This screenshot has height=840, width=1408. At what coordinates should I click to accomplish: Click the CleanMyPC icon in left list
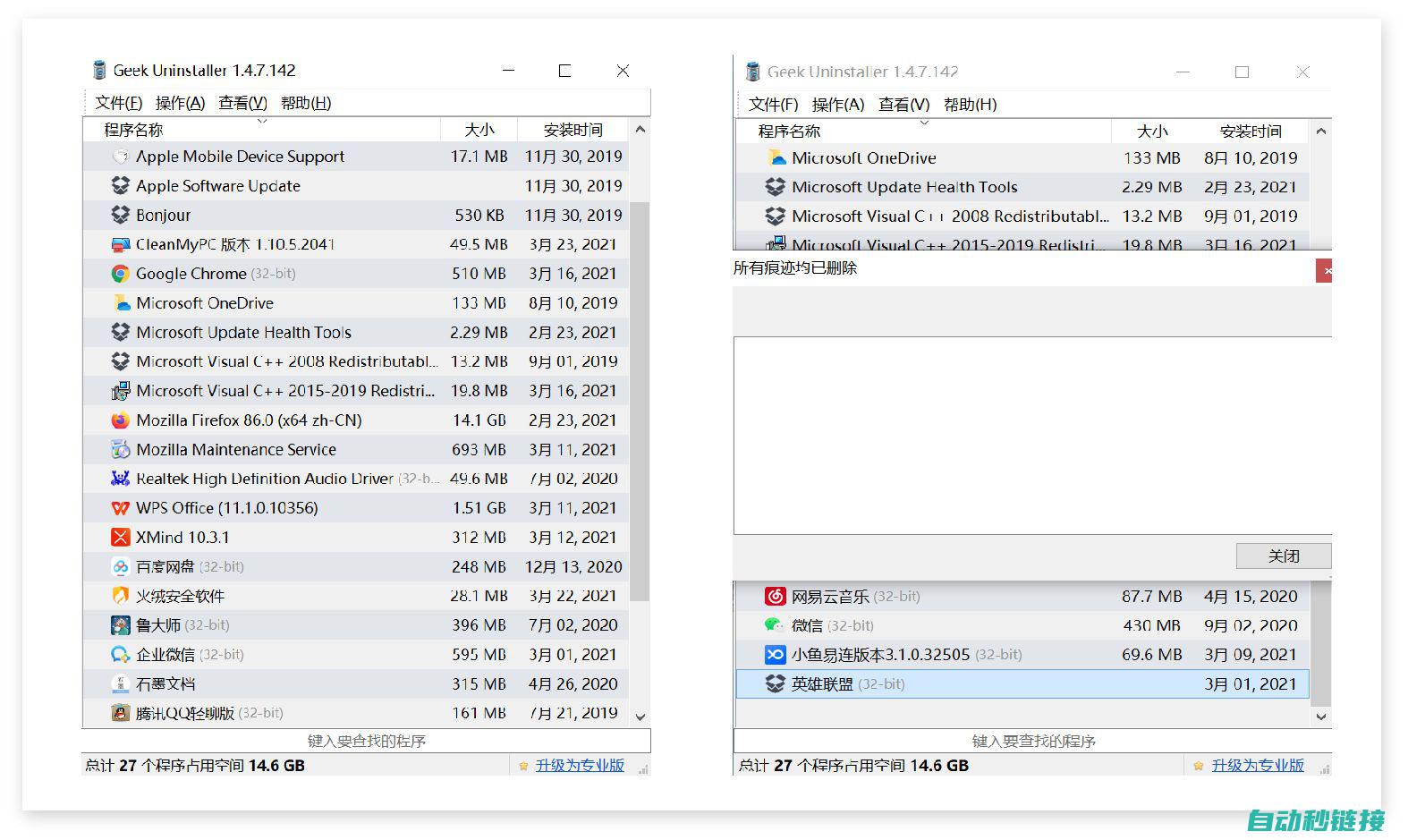(x=120, y=244)
